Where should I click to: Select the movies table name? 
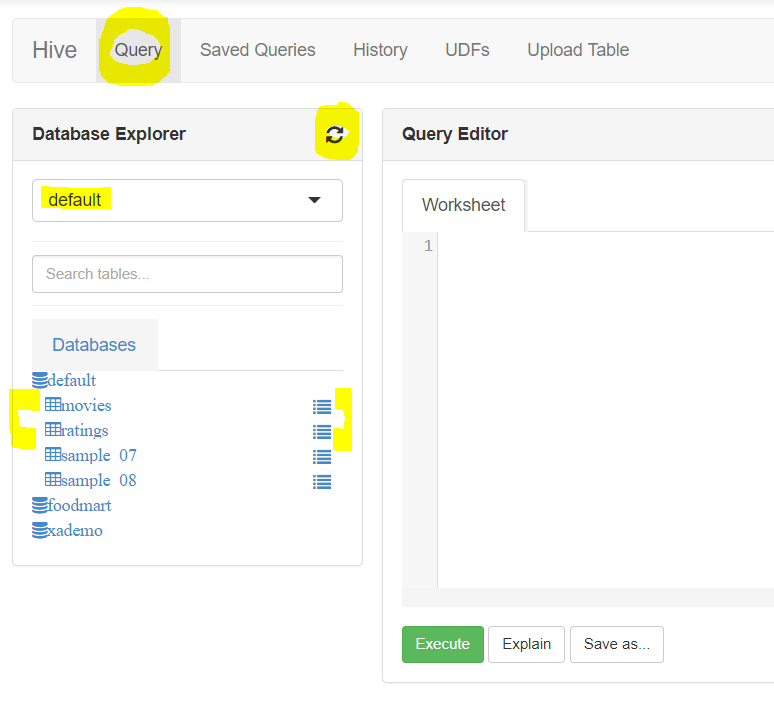(x=86, y=405)
